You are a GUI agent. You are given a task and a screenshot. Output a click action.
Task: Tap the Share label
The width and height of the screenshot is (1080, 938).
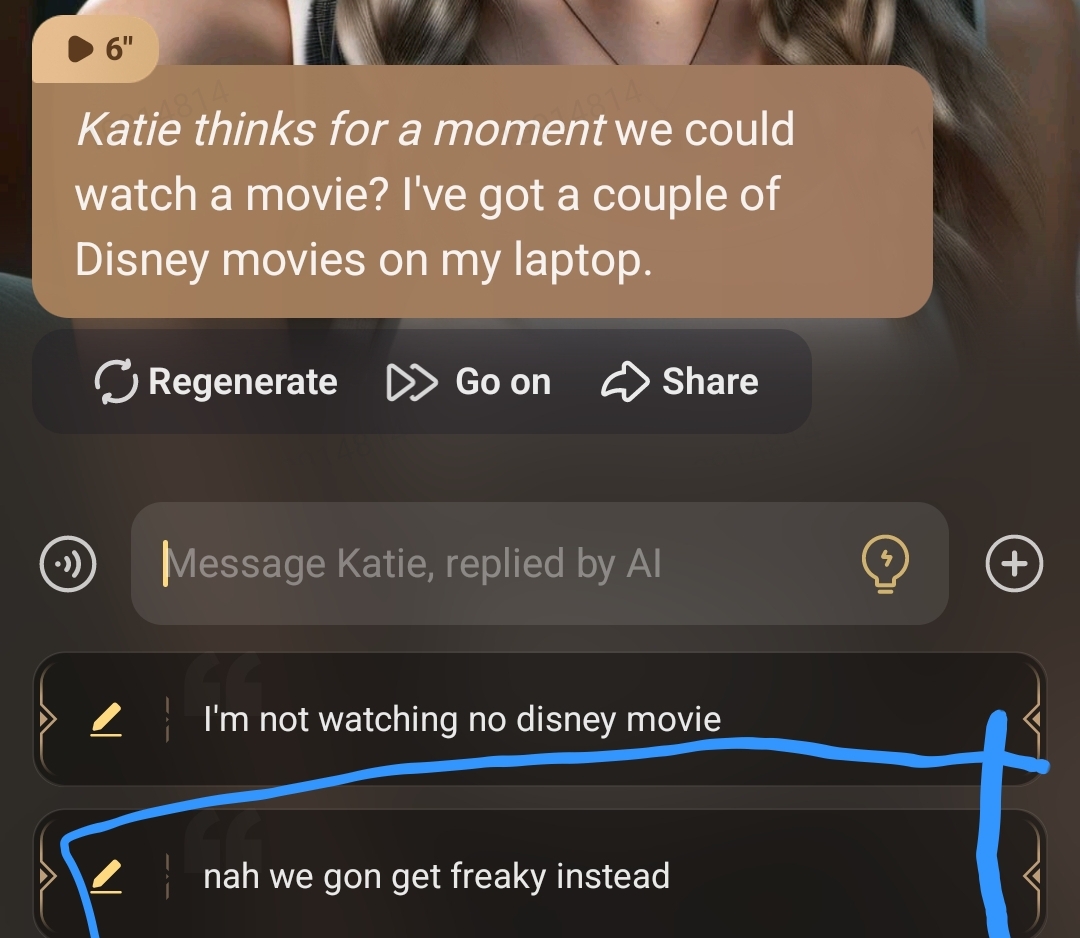point(710,381)
